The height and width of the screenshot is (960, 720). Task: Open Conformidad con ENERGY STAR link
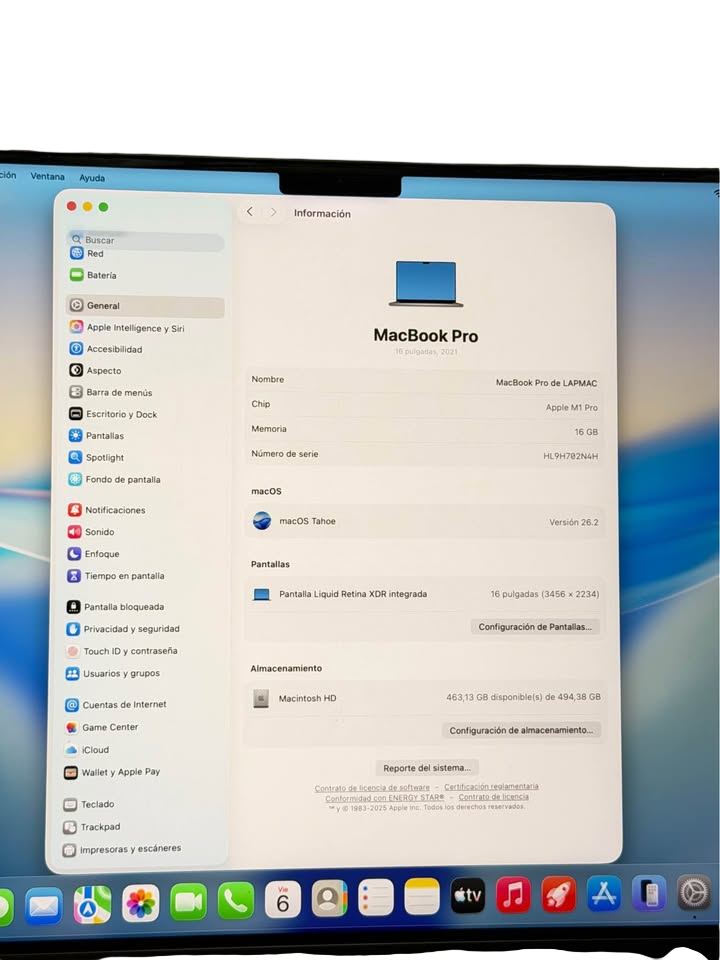tap(384, 798)
